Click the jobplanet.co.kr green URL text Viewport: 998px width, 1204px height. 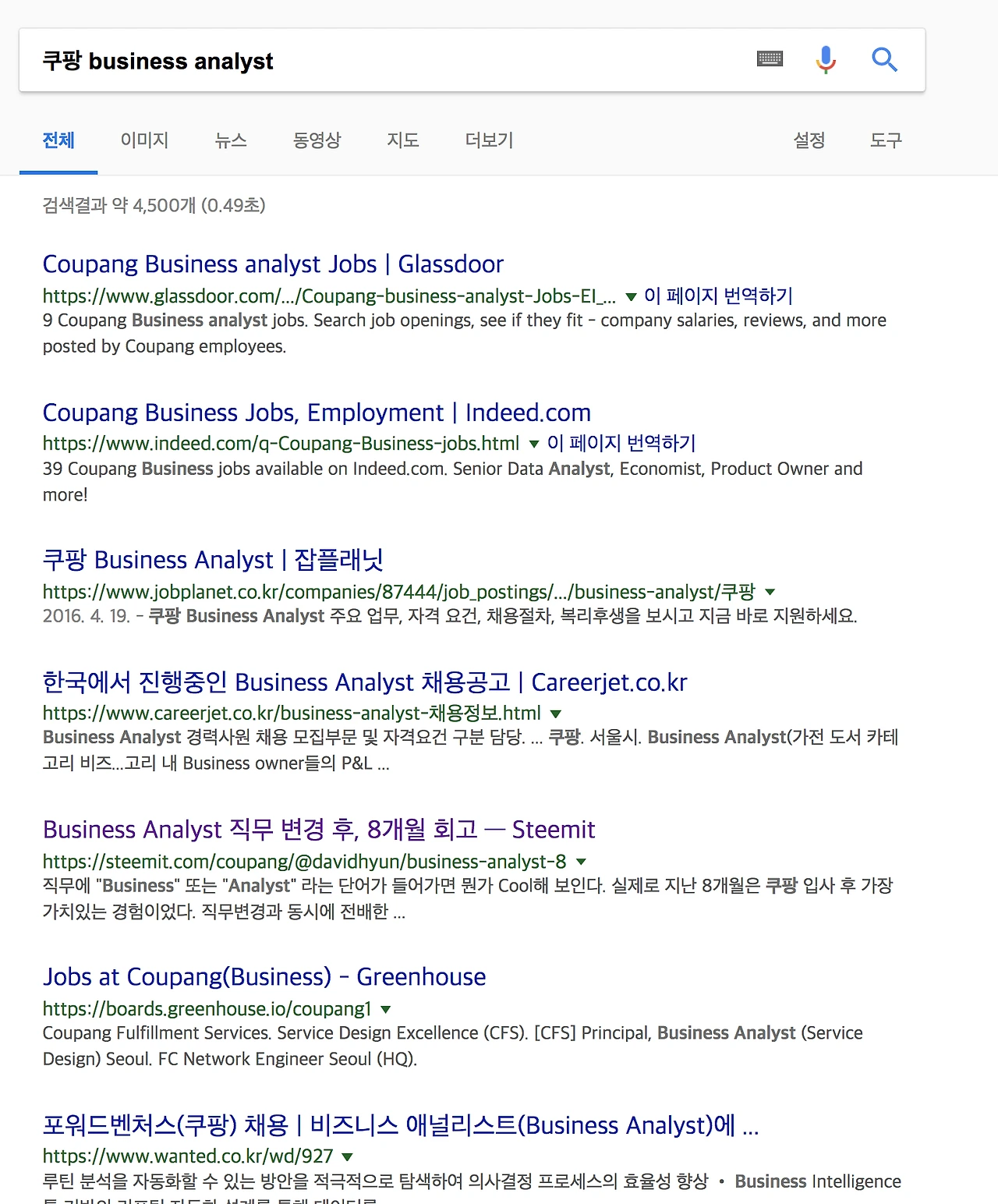coord(399,592)
